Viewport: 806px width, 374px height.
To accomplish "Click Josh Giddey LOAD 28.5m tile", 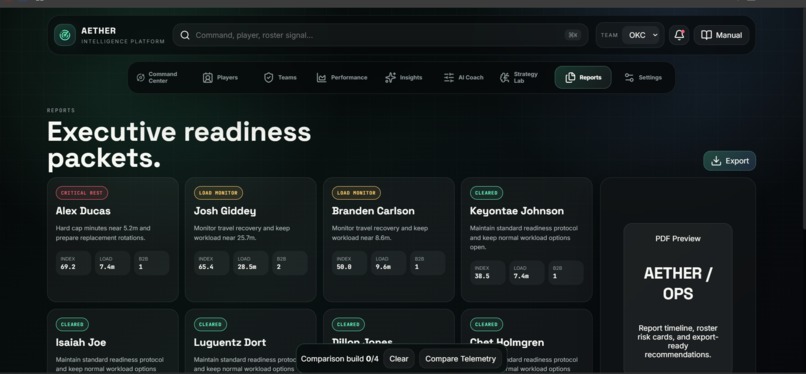I will [x=251, y=263].
